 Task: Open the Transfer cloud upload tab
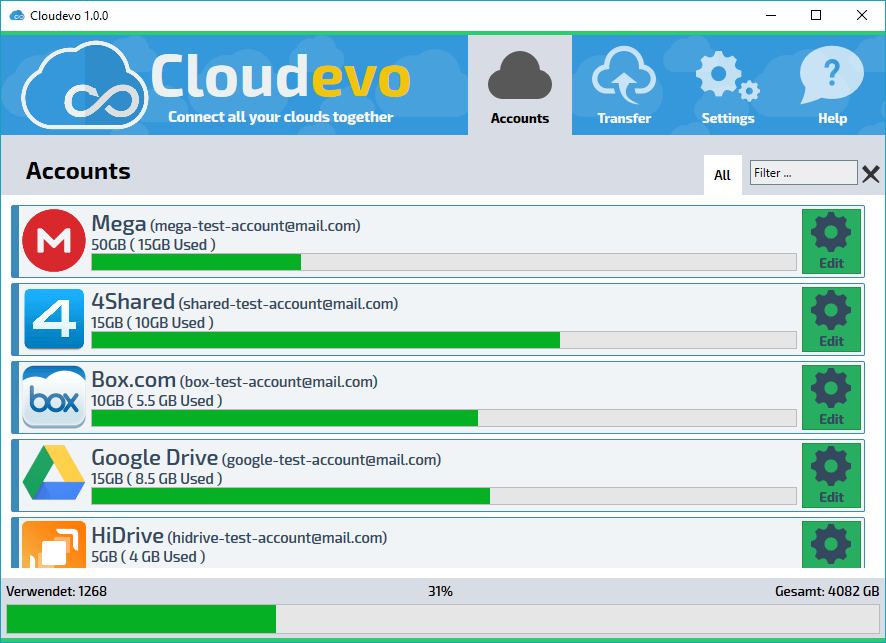(x=624, y=85)
